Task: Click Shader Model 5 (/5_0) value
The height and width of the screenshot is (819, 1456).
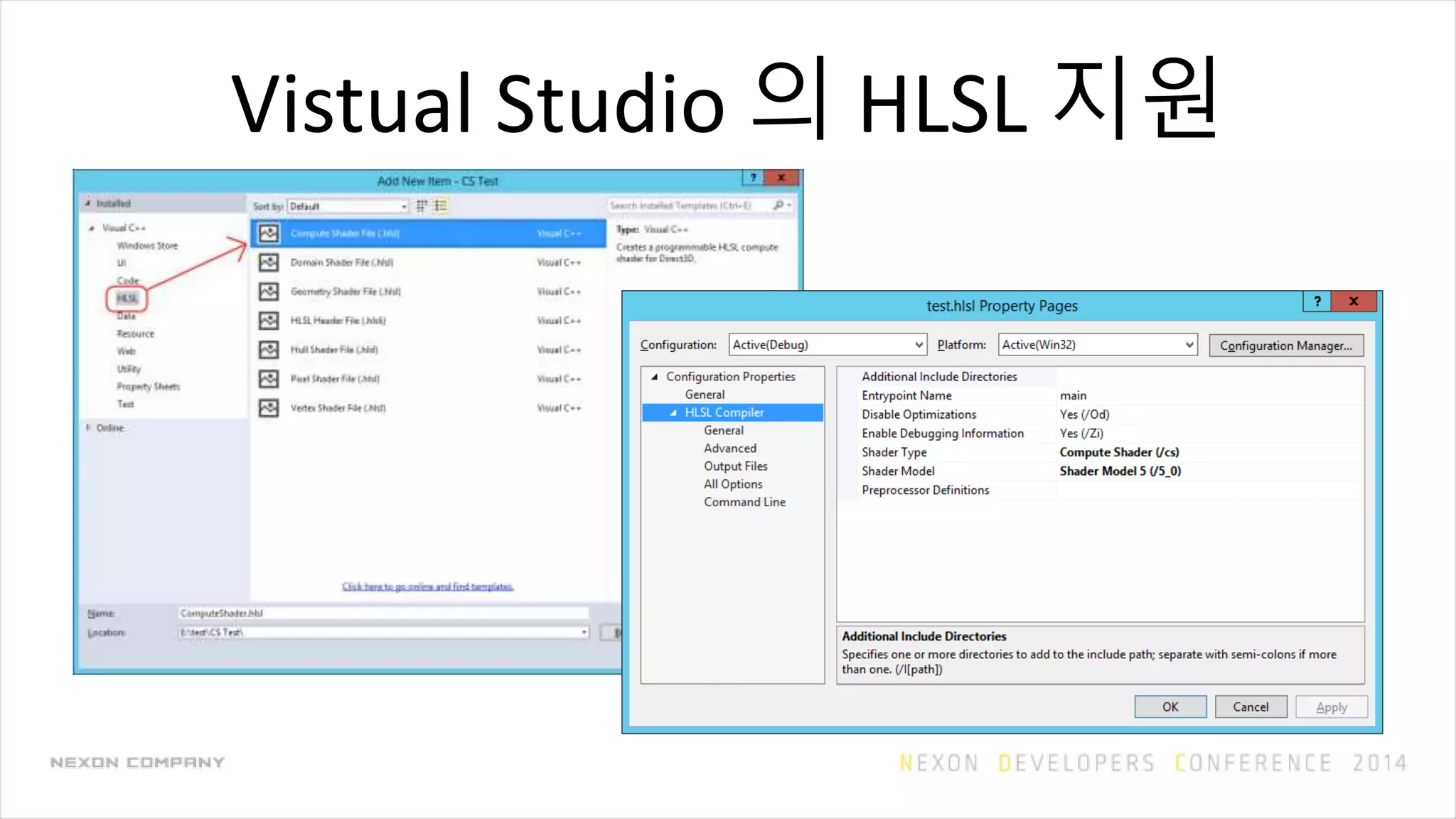Action: tap(1120, 471)
